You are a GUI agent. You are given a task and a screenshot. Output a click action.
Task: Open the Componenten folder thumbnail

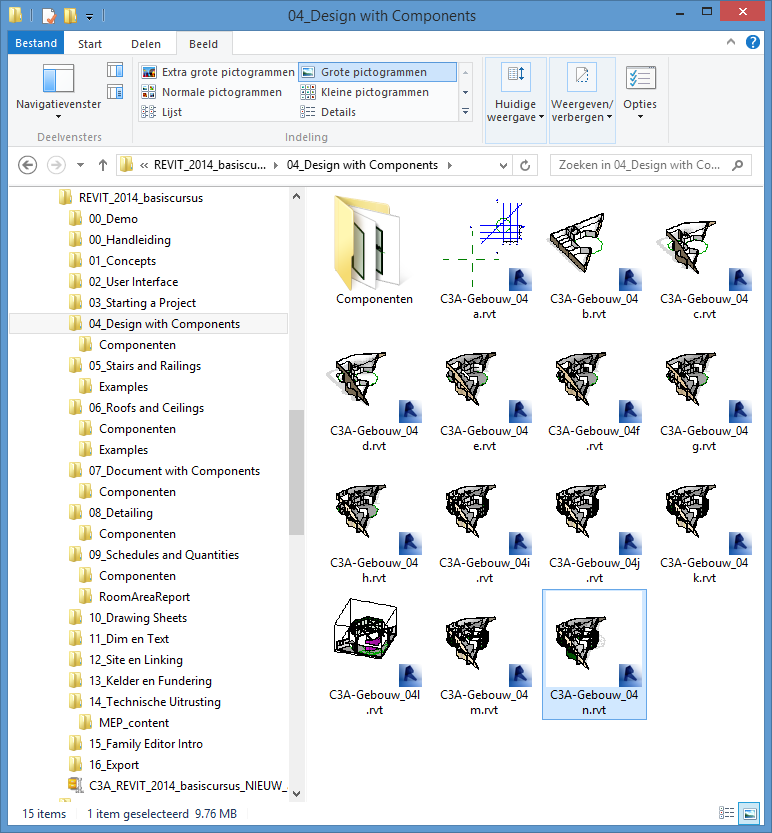tap(374, 251)
